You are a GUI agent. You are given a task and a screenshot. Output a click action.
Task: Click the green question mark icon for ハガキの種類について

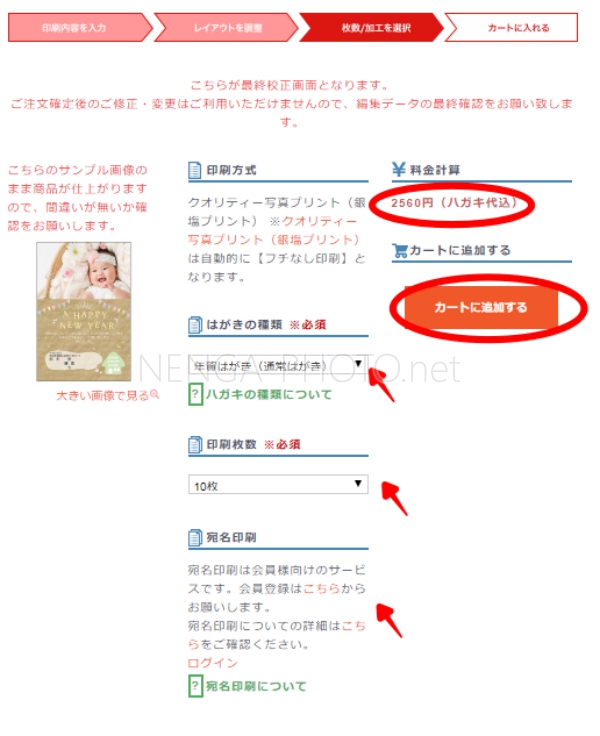coord(195,394)
